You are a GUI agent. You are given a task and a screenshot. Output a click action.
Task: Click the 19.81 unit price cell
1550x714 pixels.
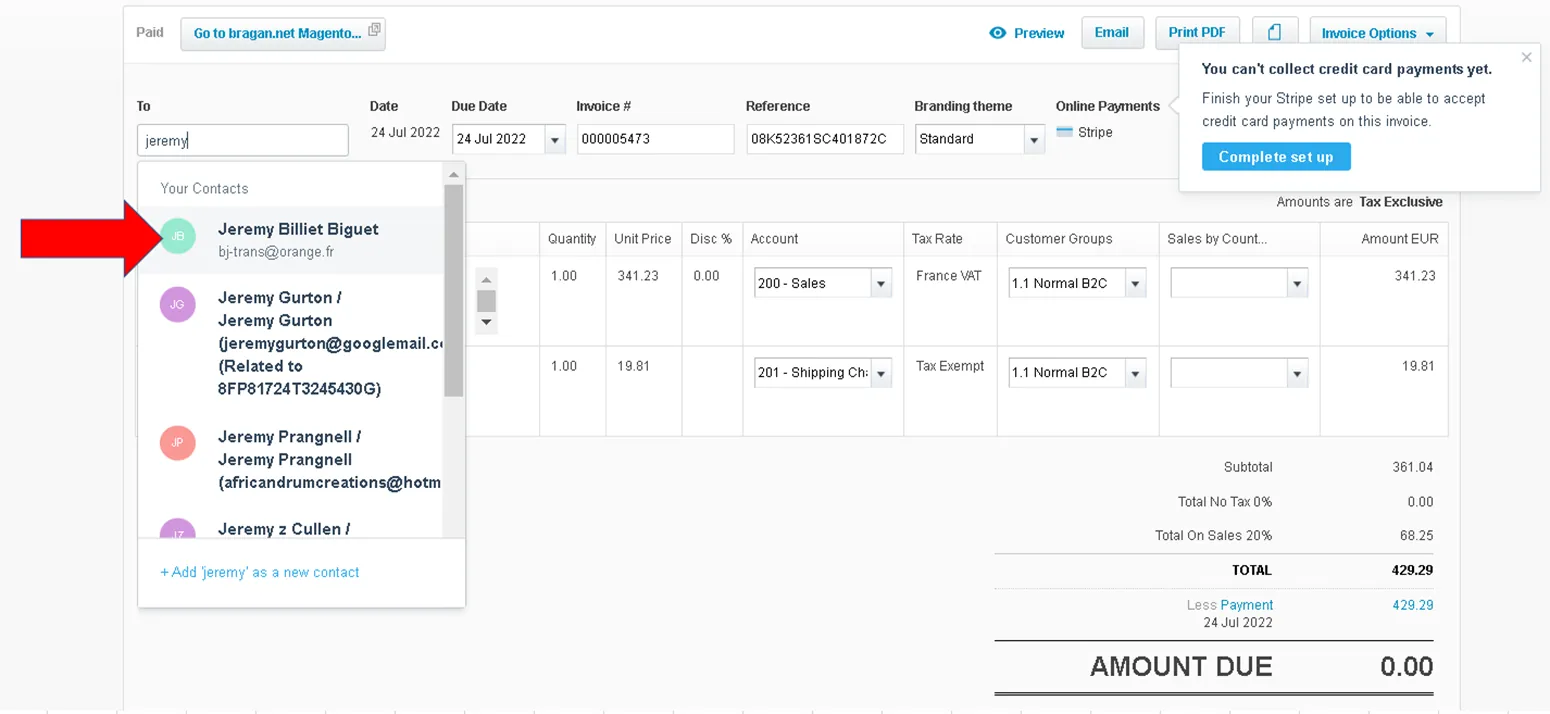[644, 391]
